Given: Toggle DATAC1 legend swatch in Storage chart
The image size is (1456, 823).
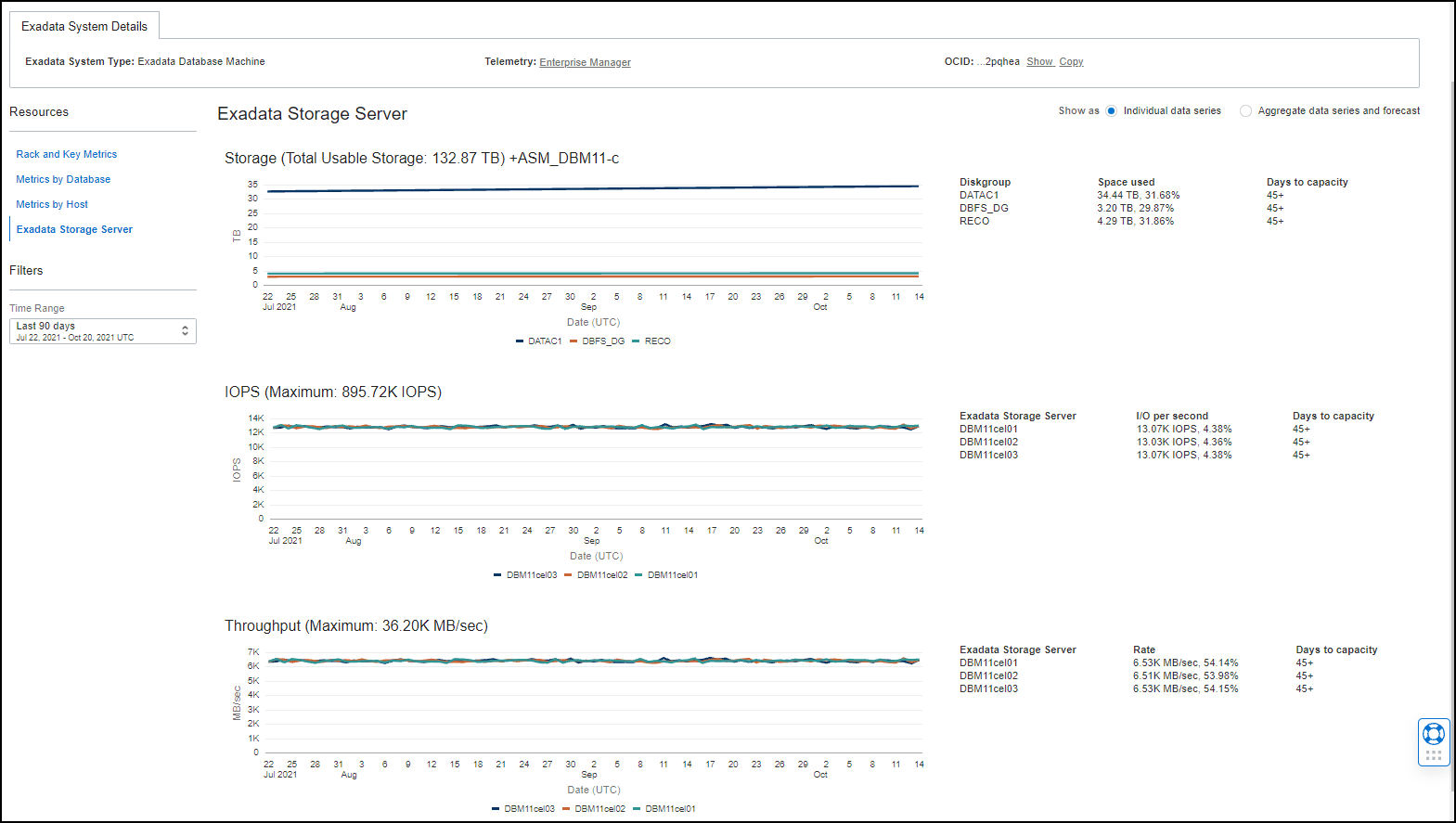Looking at the screenshot, I should click(520, 341).
